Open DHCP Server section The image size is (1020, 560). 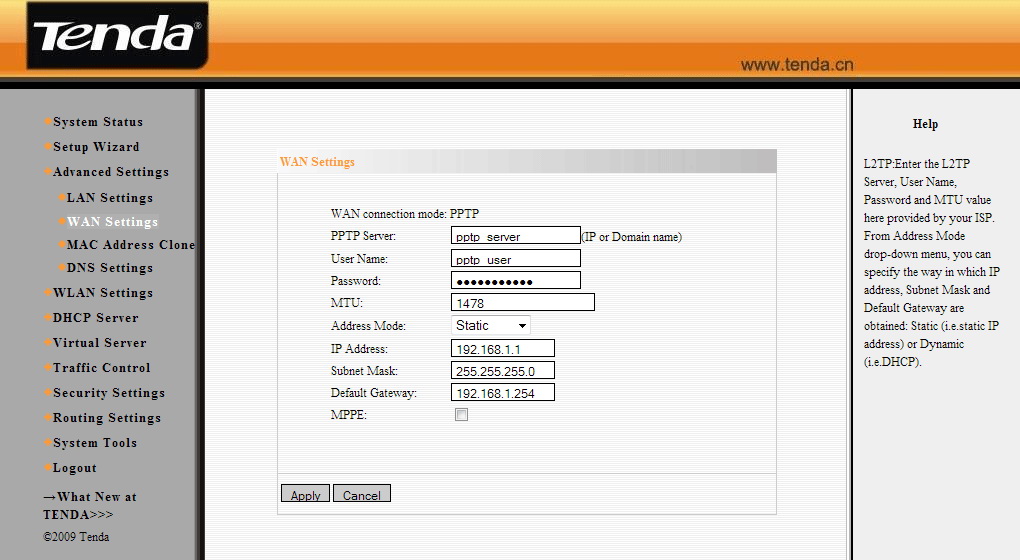[95, 318]
